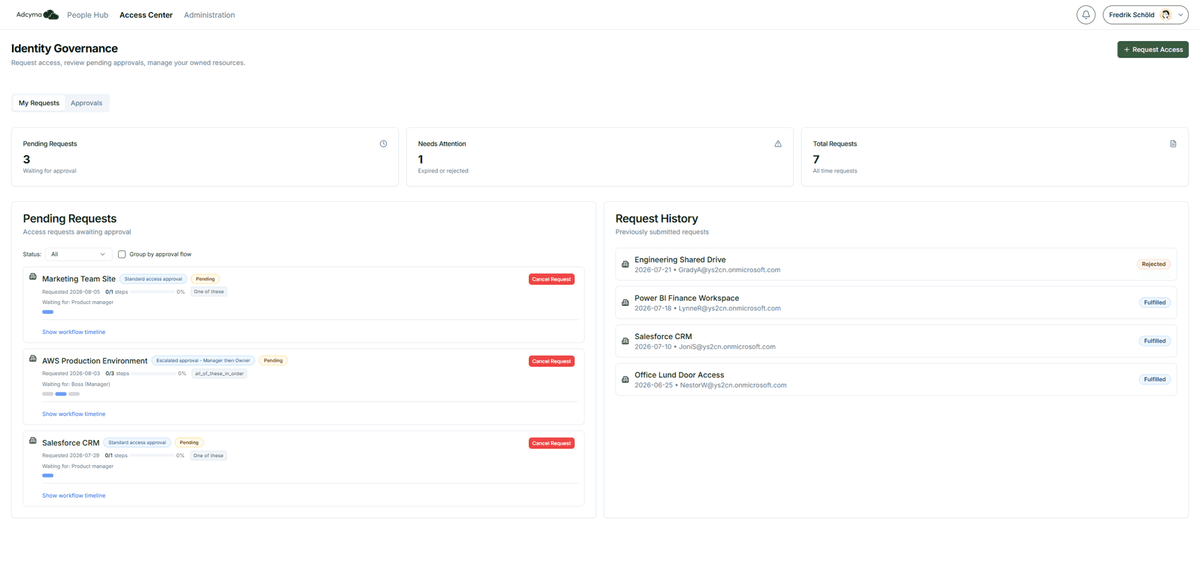Click the icon beside Power BI Finance Workspace
The width and height of the screenshot is (1200, 585).
point(626,303)
